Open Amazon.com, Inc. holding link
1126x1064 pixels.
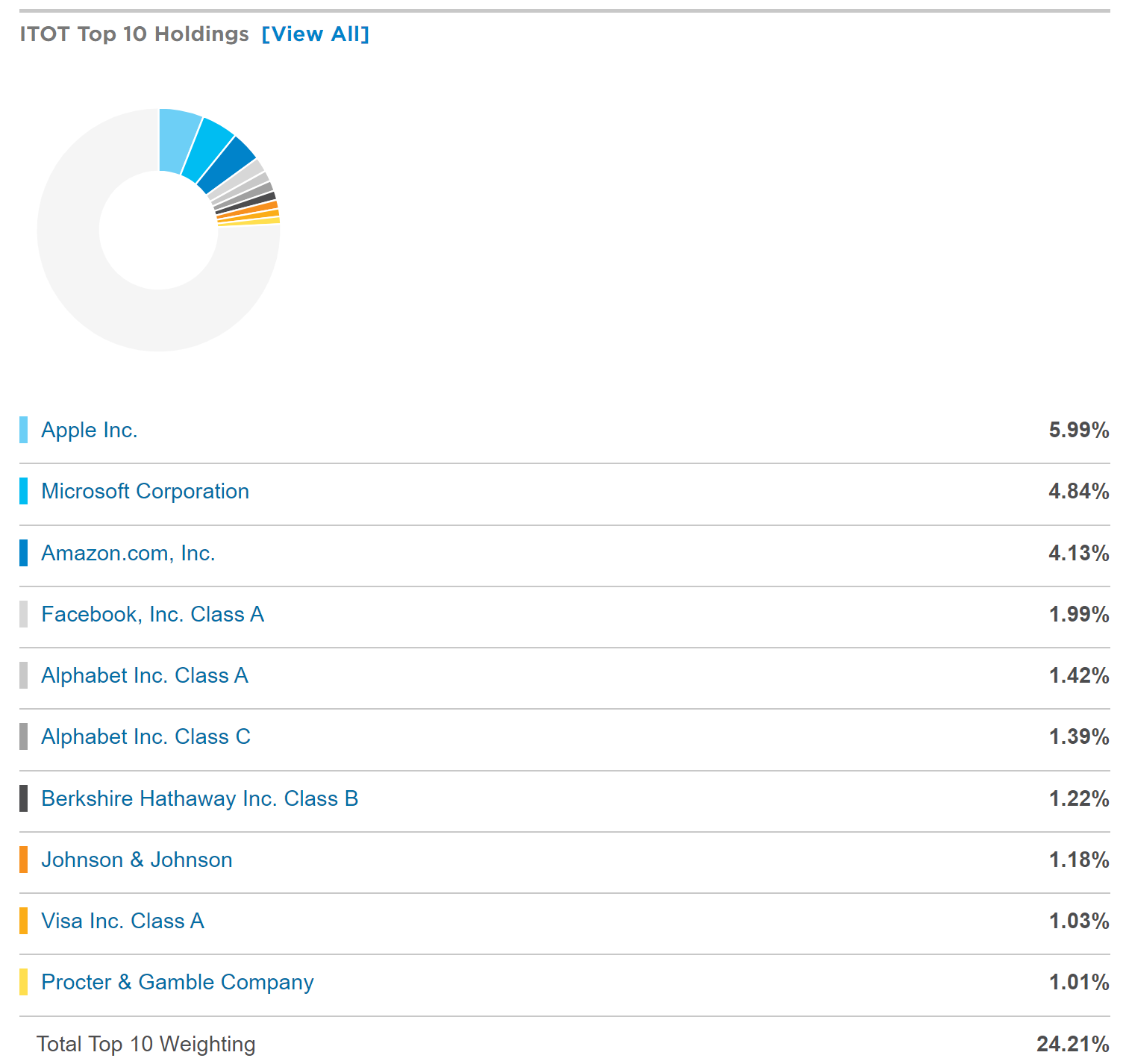[x=128, y=553]
